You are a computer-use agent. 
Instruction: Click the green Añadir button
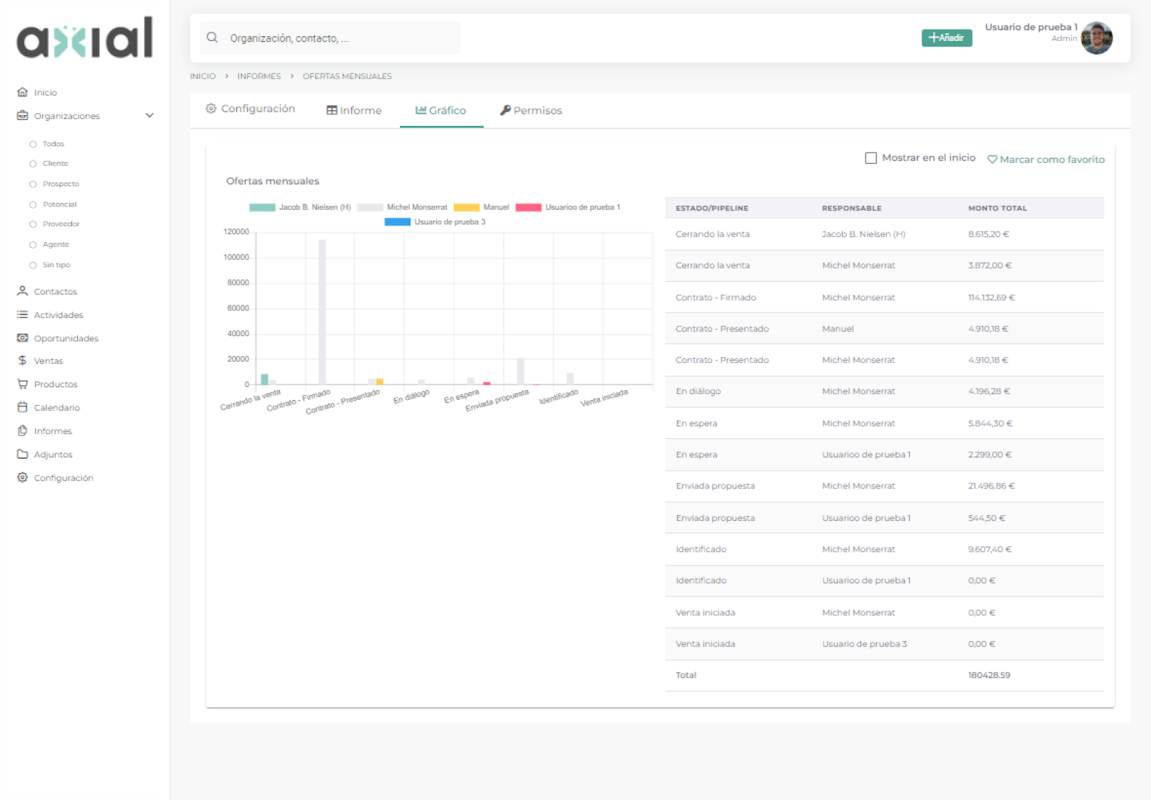point(947,37)
